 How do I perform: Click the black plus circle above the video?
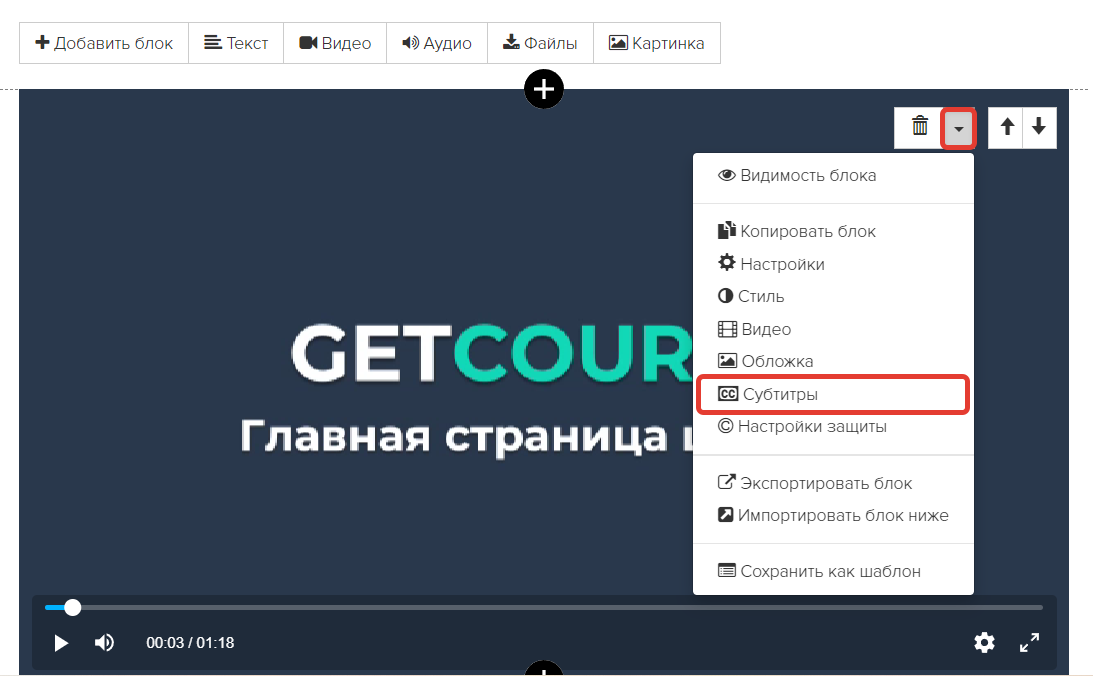pyautogui.click(x=544, y=89)
